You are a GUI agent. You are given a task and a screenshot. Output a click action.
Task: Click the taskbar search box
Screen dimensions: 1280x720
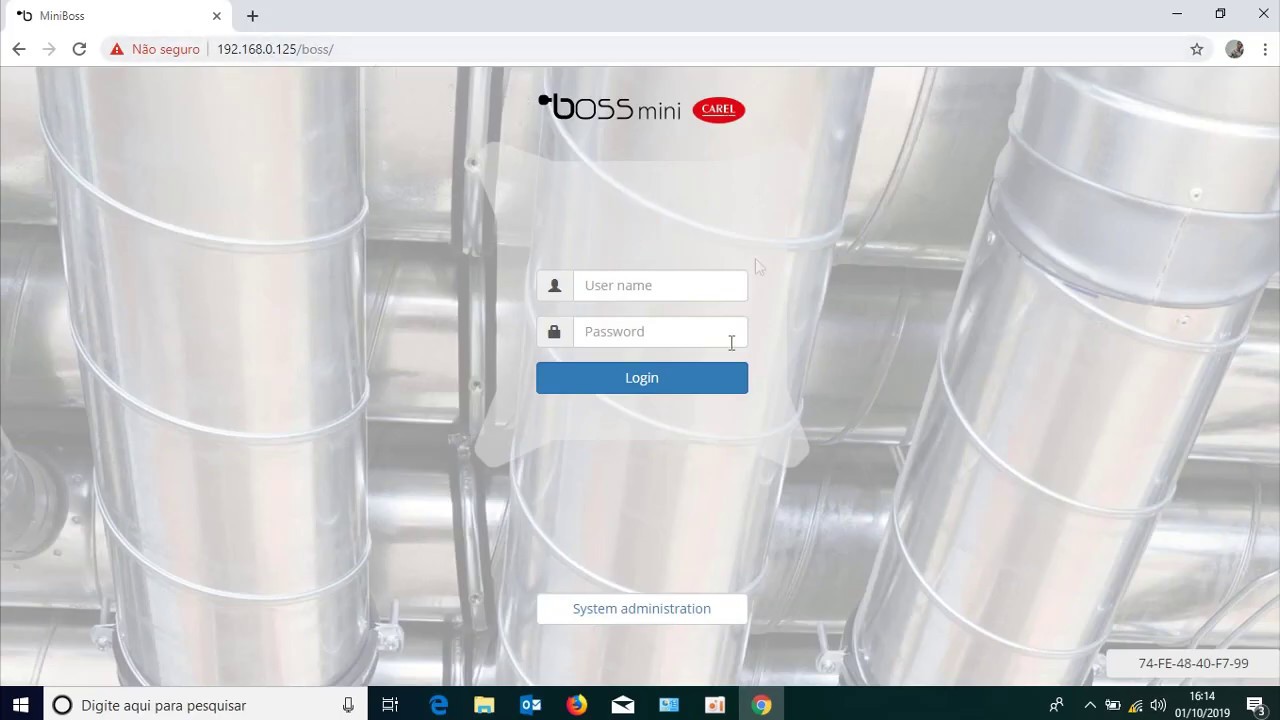pyautogui.click(x=205, y=705)
